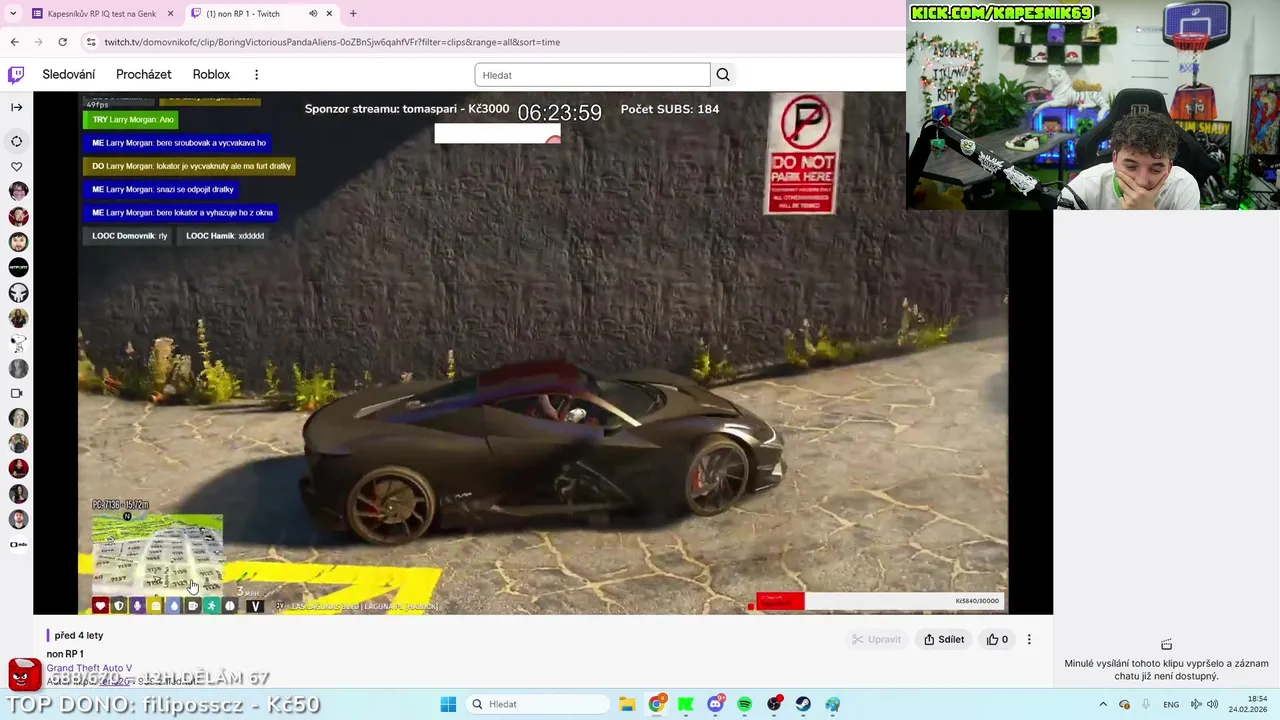Screen dimensions: 1280x720
Task: Open the tab search dropdown arrow
Action: tap(12, 14)
